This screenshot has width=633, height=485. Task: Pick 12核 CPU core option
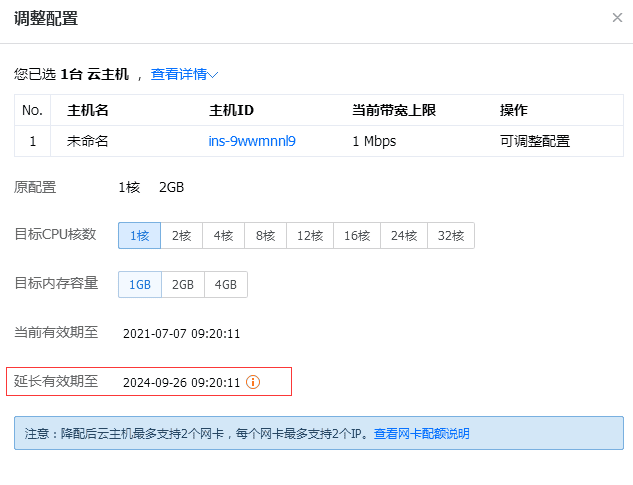(x=310, y=235)
